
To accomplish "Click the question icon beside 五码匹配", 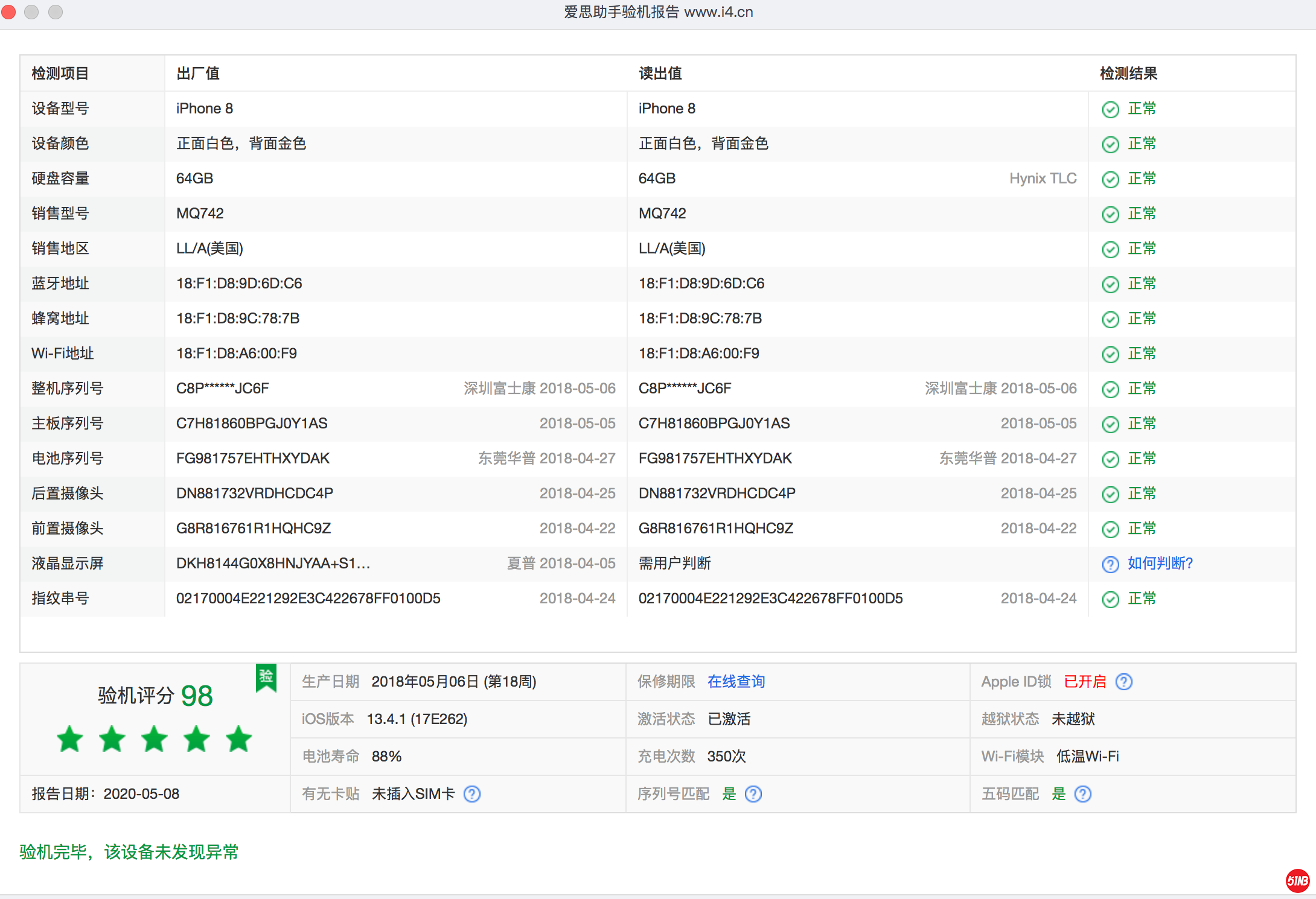I will point(1083,794).
